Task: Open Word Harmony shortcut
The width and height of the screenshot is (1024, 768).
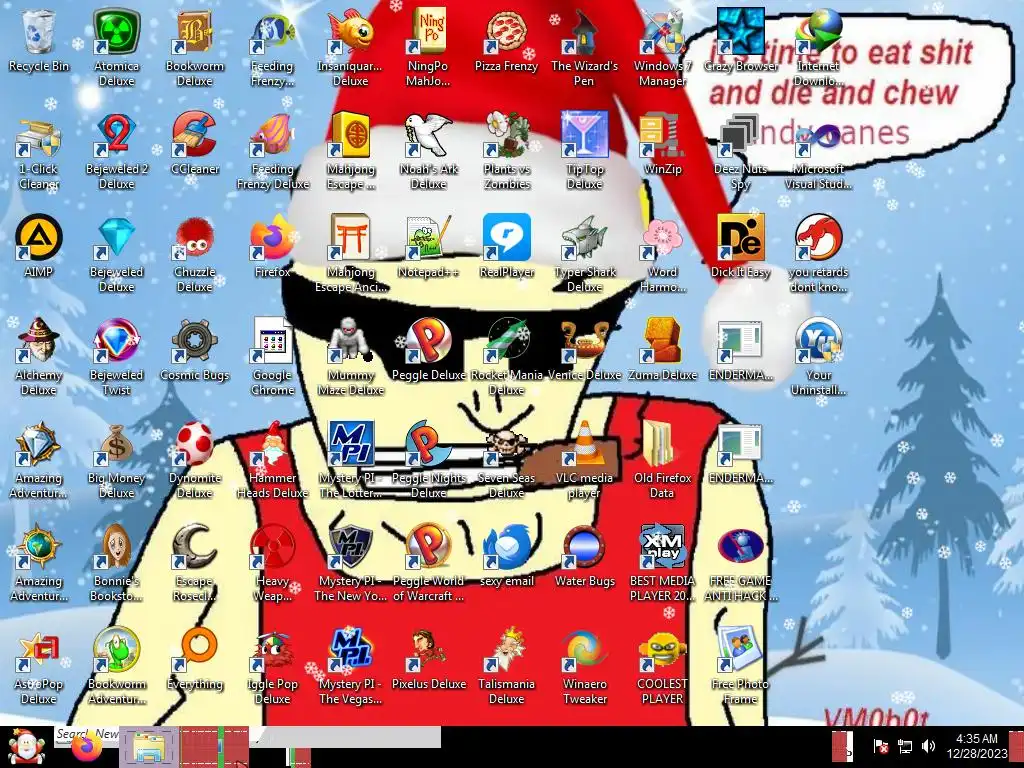Action: click(x=662, y=253)
